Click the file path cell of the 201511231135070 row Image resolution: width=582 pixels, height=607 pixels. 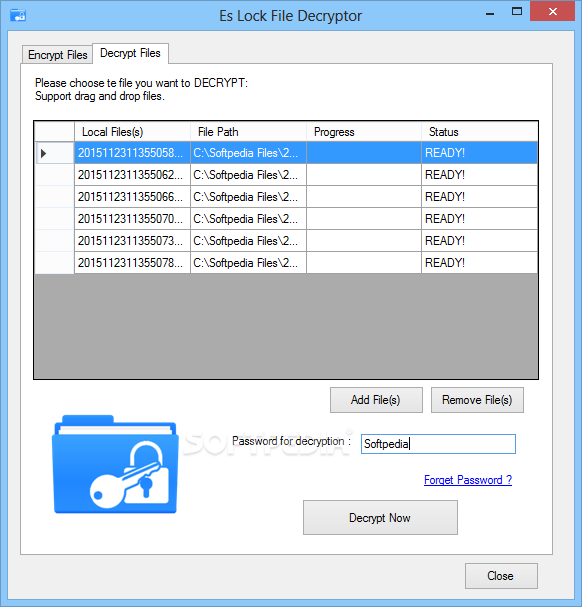click(248, 219)
